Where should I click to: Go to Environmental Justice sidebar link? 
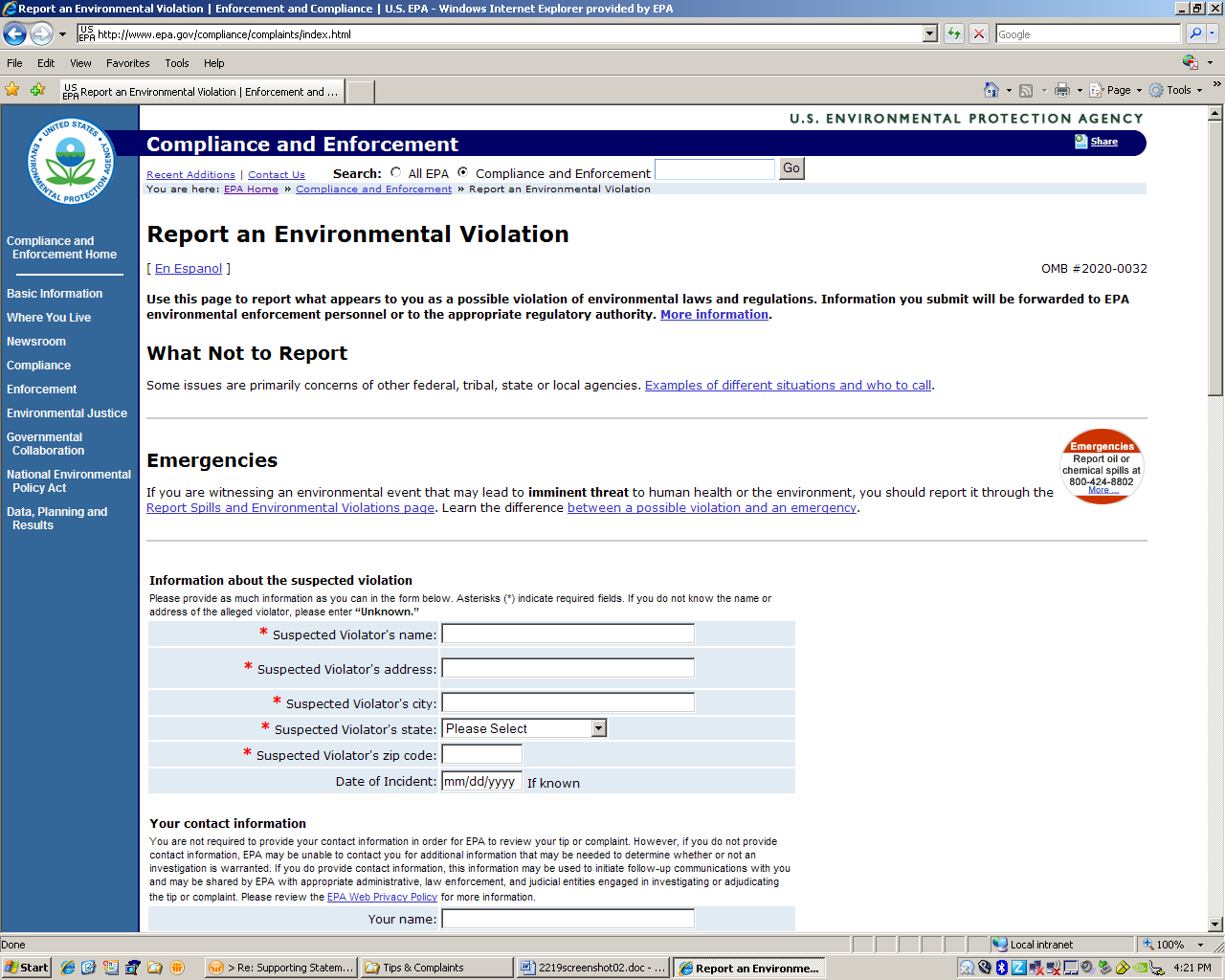(67, 413)
